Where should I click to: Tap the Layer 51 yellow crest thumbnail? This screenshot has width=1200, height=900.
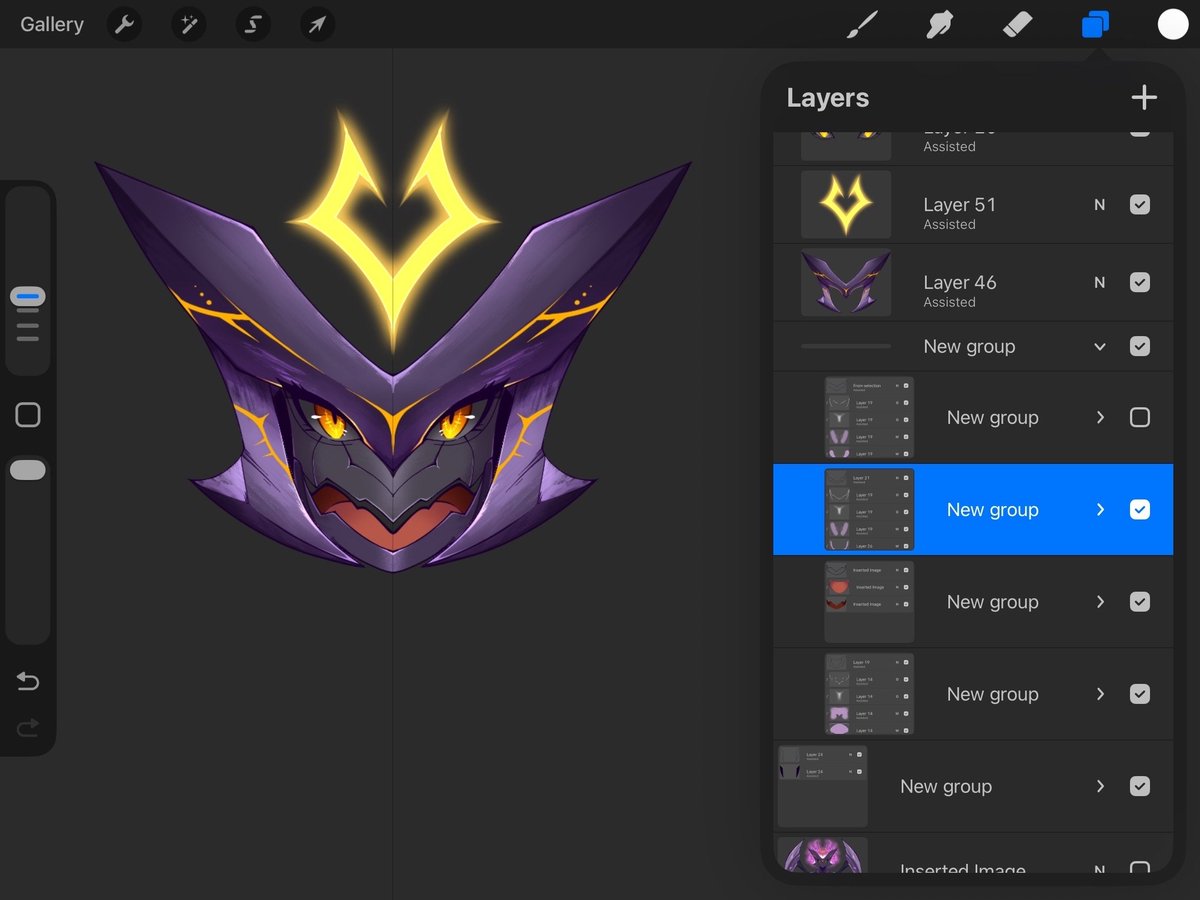coord(846,204)
